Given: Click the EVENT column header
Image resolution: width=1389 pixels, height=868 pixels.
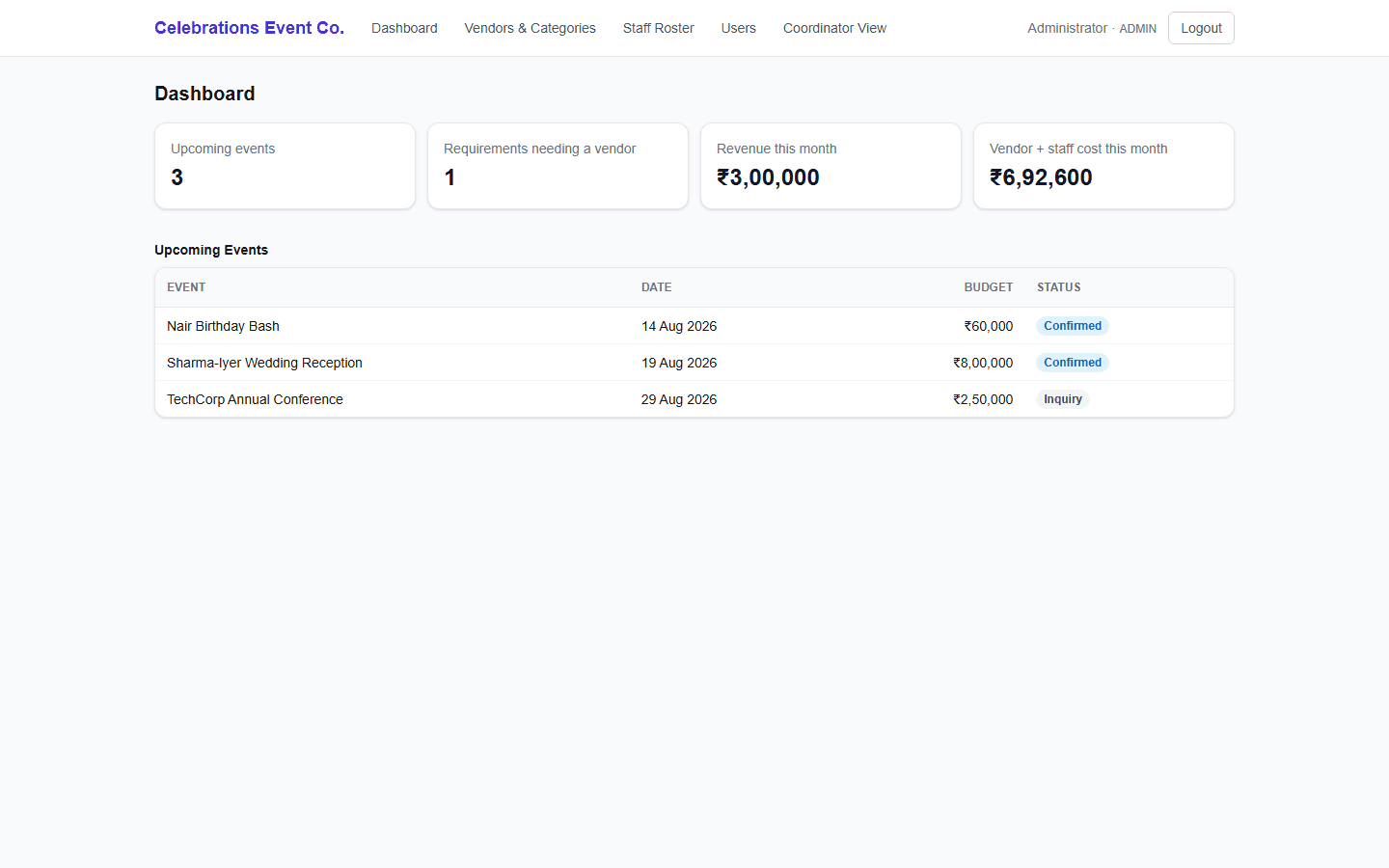Looking at the screenshot, I should 186,287.
